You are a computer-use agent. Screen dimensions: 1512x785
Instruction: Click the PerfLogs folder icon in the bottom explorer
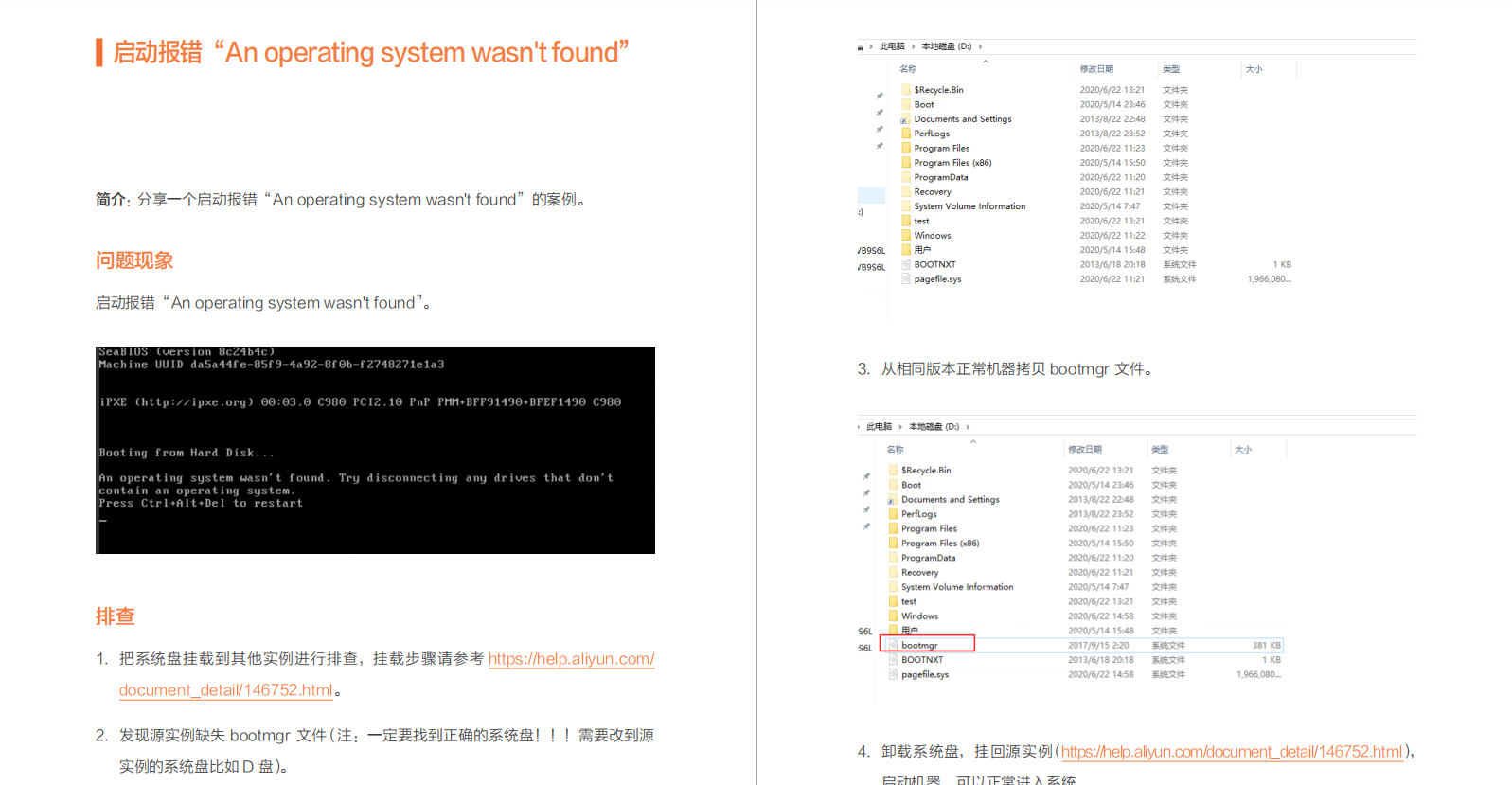[893, 514]
